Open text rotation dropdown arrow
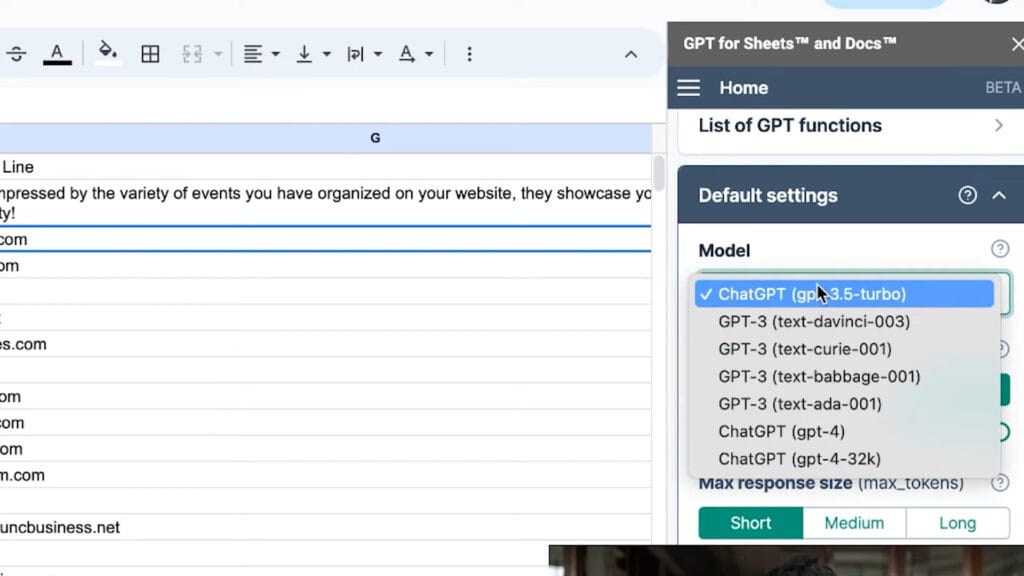The width and height of the screenshot is (1024, 576). (x=429, y=54)
